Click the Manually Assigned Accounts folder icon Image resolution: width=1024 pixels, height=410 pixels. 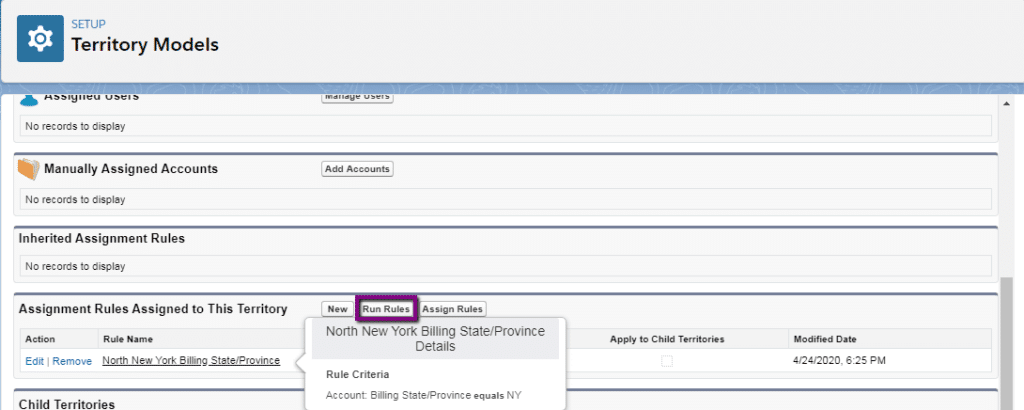pos(29,169)
